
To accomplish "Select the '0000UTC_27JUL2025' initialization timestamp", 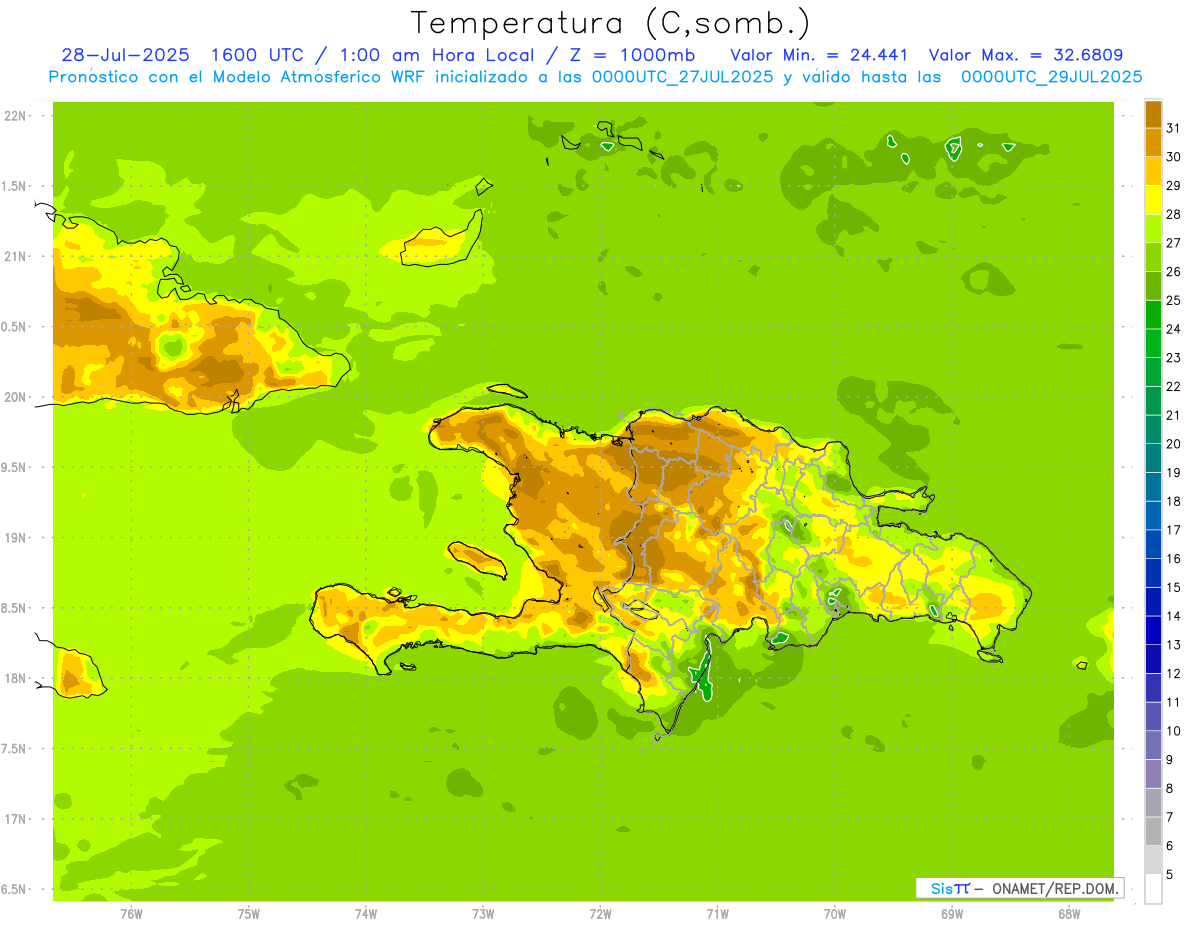I will [683, 77].
